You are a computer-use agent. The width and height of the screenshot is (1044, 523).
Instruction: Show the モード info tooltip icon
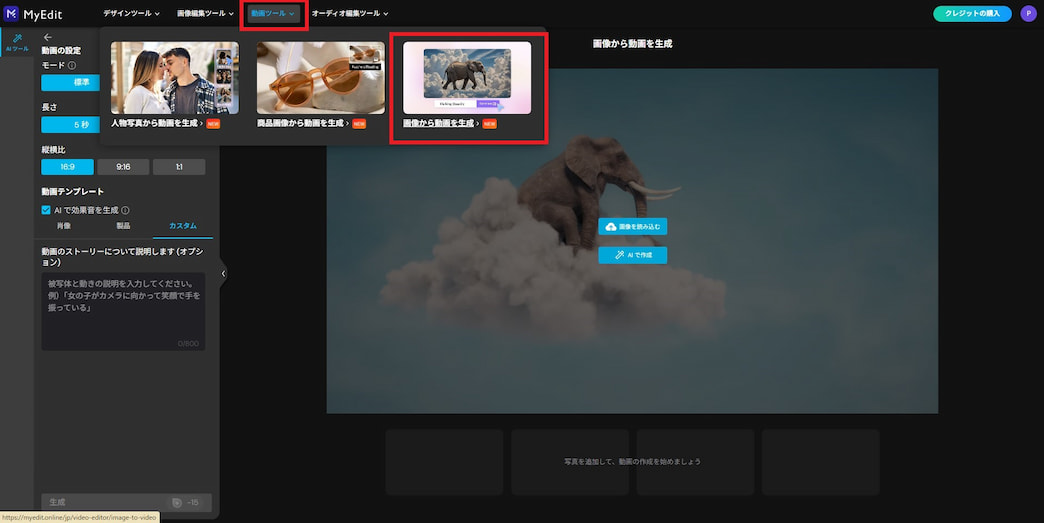click(72, 65)
